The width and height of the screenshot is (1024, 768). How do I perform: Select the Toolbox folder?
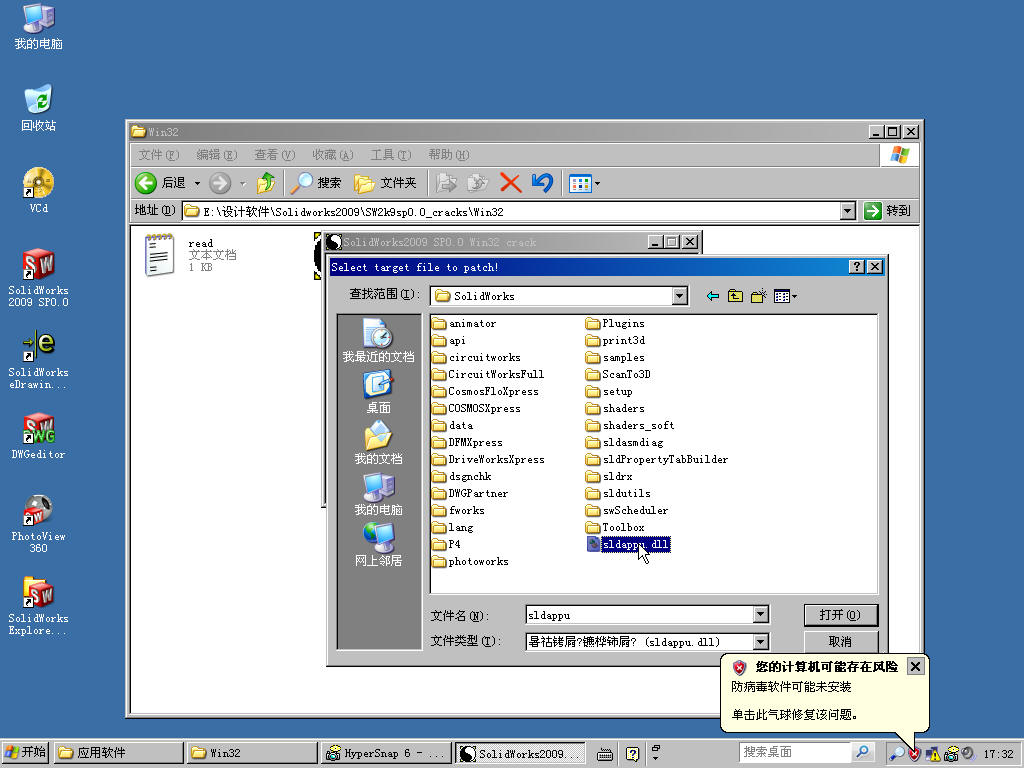[x=615, y=527]
